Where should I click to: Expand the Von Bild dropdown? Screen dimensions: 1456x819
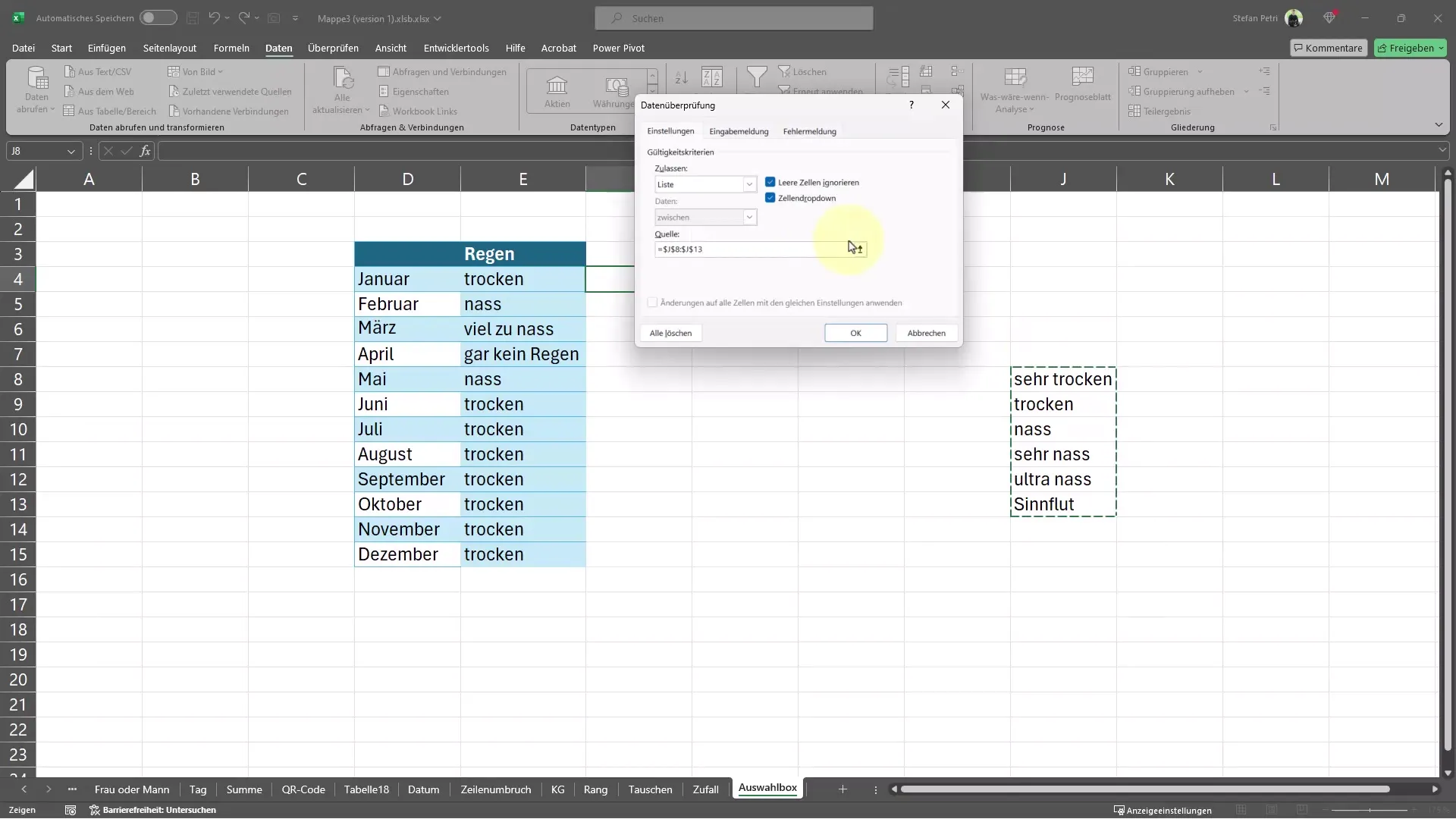point(221,72)
